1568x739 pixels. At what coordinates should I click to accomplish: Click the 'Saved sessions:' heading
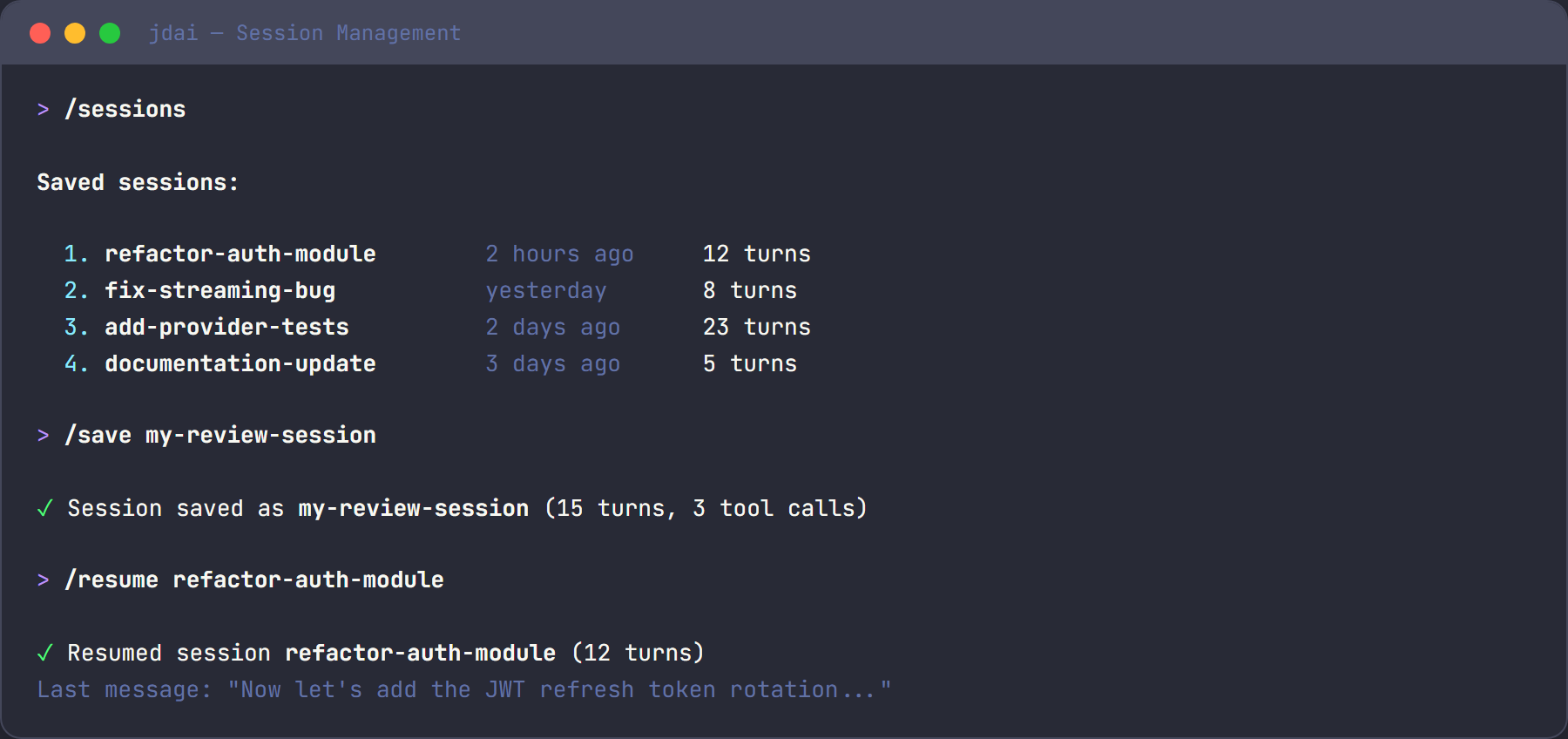click(137, 182)
